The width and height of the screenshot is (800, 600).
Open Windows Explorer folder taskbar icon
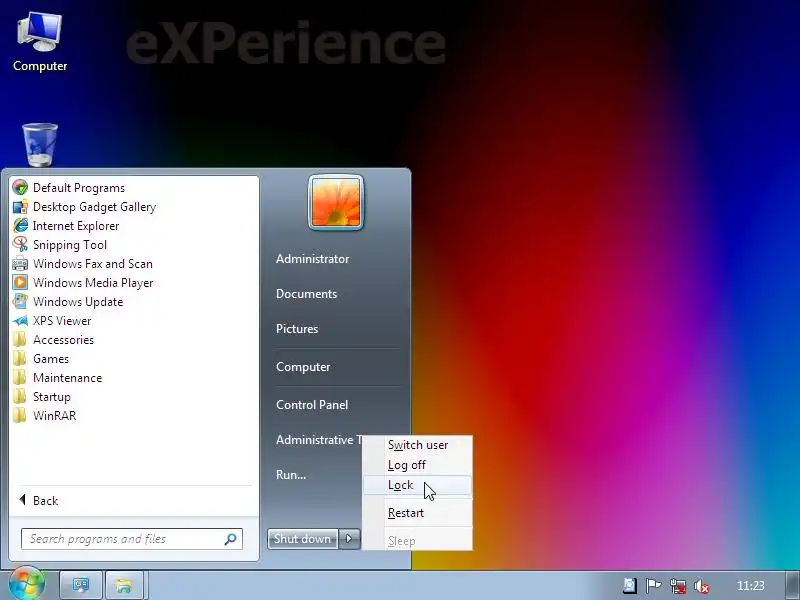pos(124,585)
